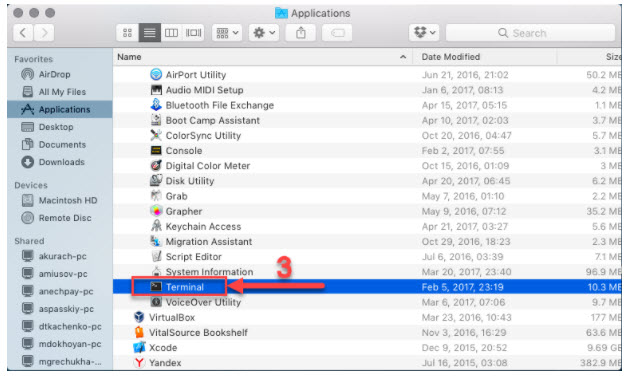Open AirDrop in the sidebar
Viewport: 626px width, 377px height.
[x=54, y=74]
